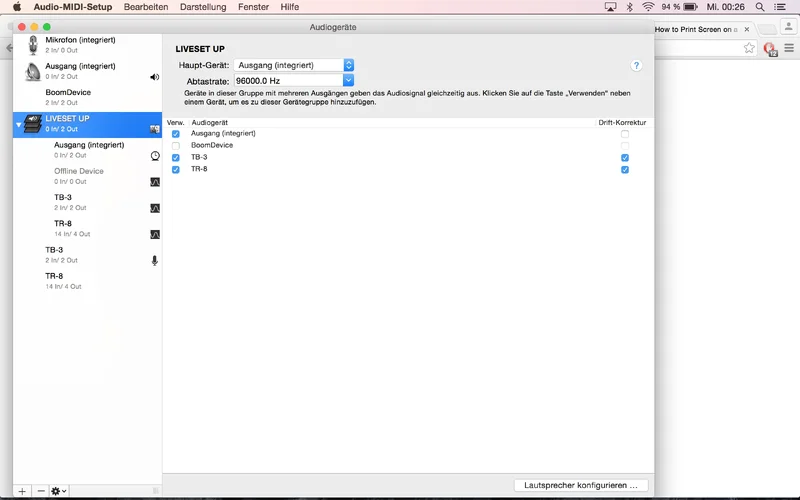Open the gear action menu
This screenshot has height=500, width=800.
point(59,491)
